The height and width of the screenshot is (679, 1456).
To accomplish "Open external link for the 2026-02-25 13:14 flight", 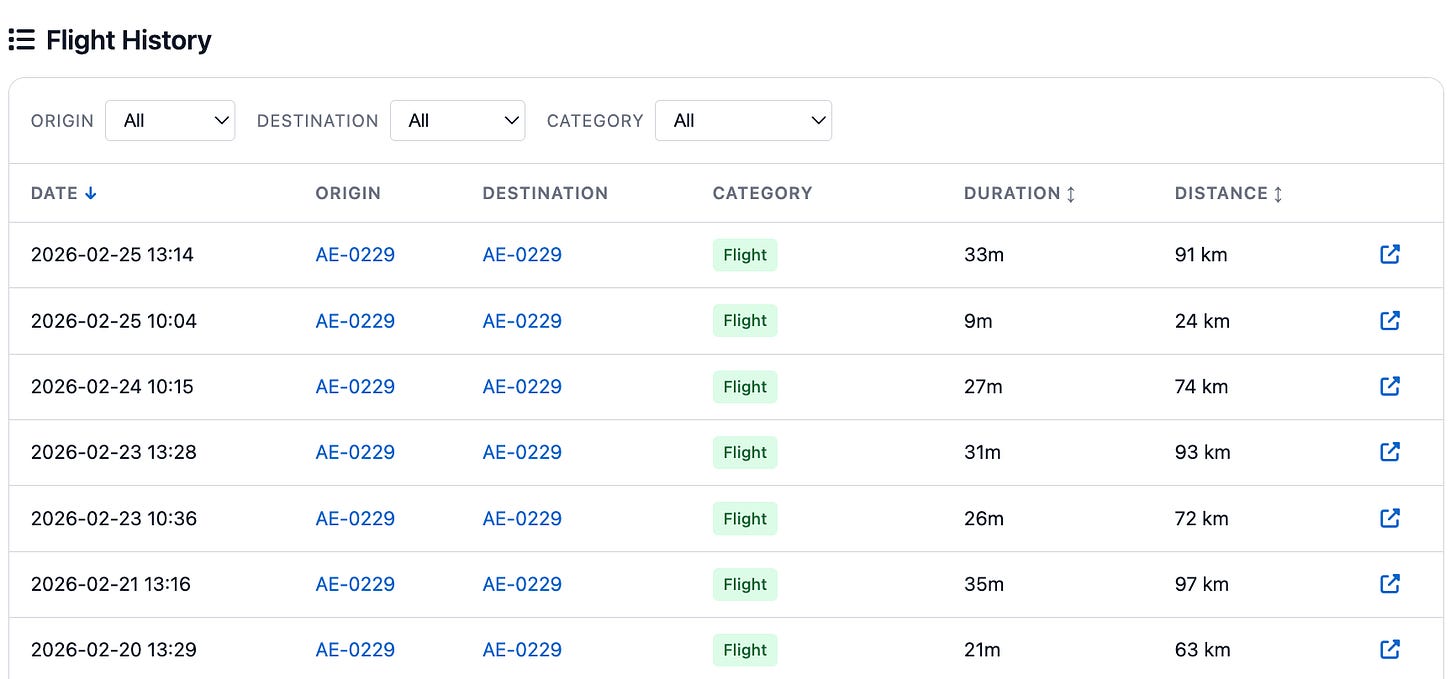I will click(1389, 254).
